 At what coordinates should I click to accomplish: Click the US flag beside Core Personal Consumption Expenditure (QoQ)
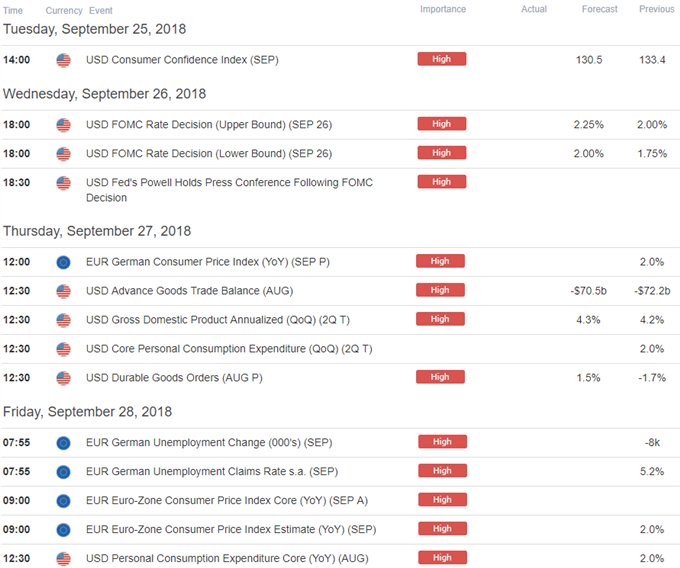click(63, 349)
